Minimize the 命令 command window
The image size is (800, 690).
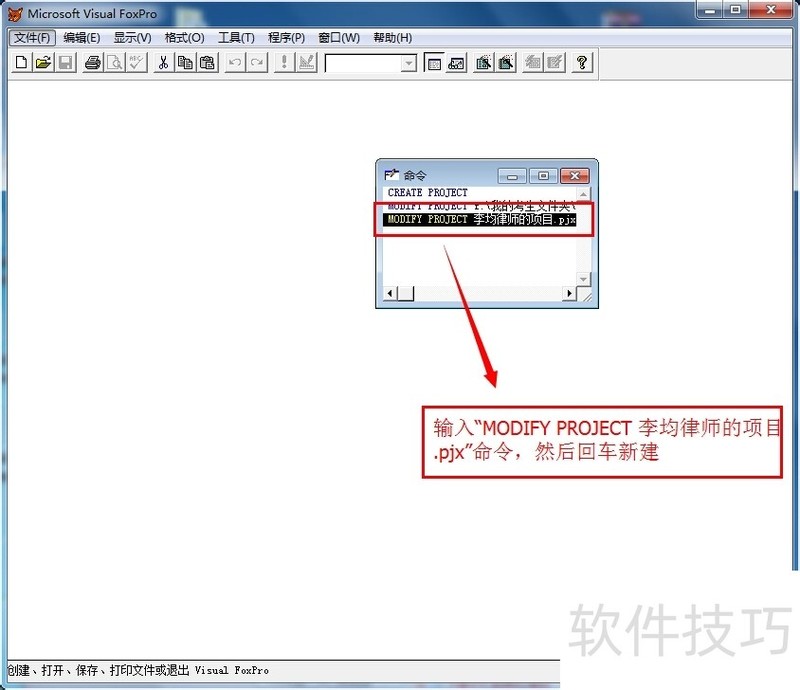click(512, 176)
